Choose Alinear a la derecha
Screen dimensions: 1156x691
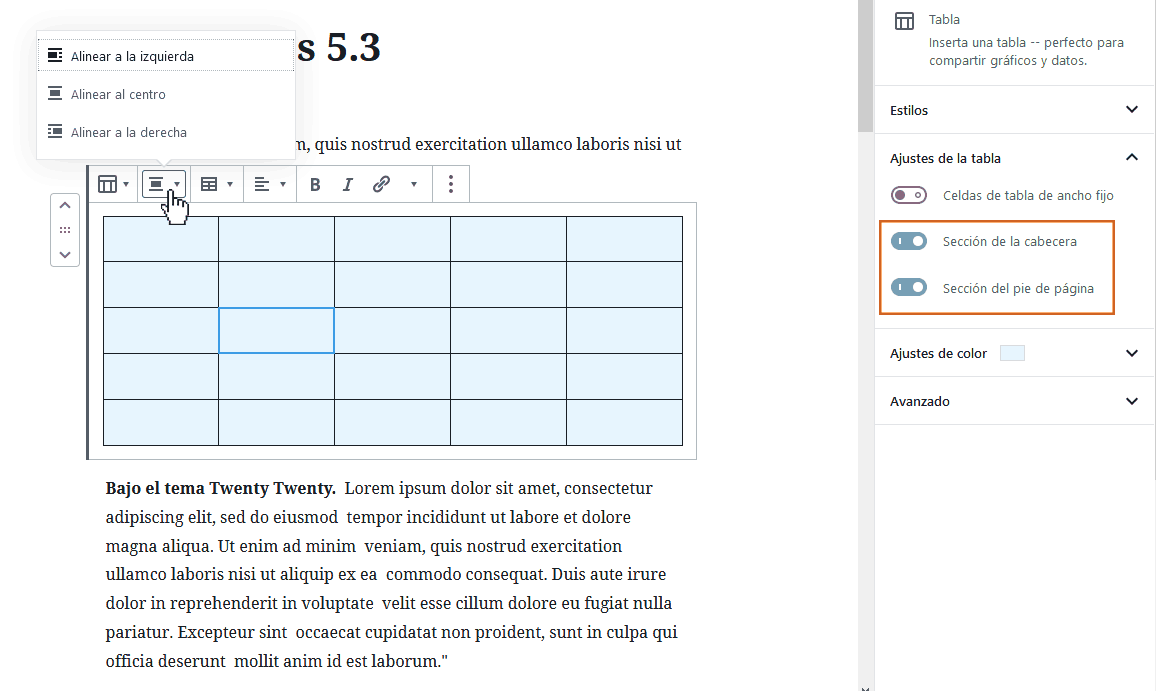click(x=128, y=132)
